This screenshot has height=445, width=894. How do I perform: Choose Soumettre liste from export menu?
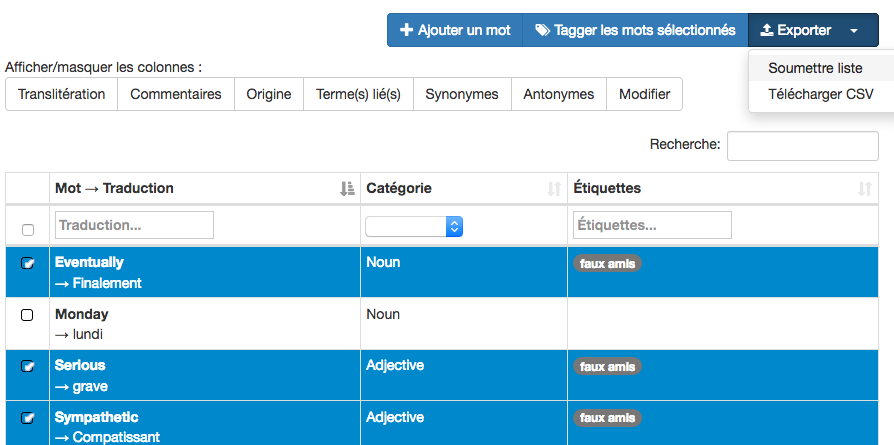click(x=815, y=68)
